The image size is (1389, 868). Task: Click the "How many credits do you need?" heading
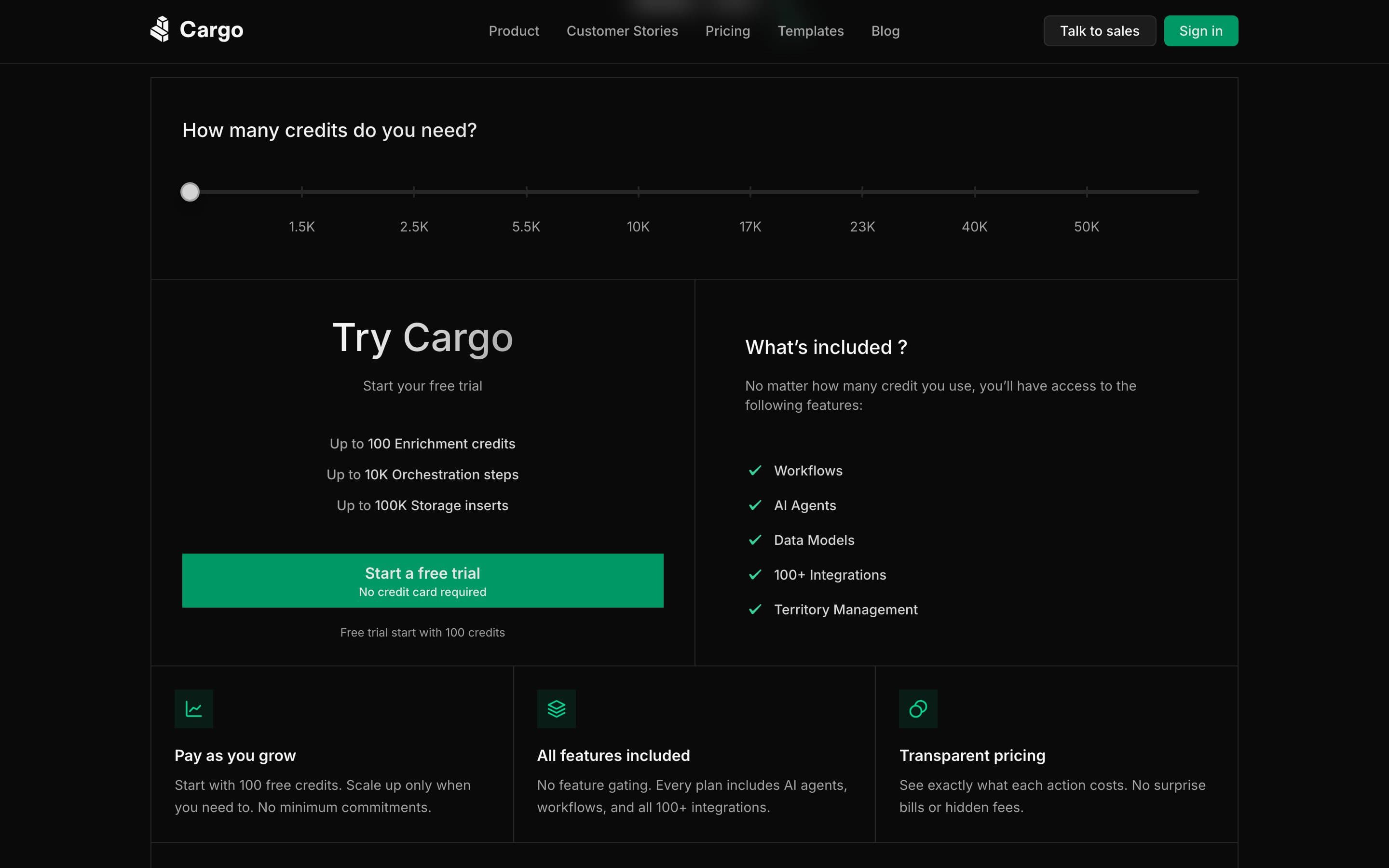pyautogui.click(x=329, y=131)
